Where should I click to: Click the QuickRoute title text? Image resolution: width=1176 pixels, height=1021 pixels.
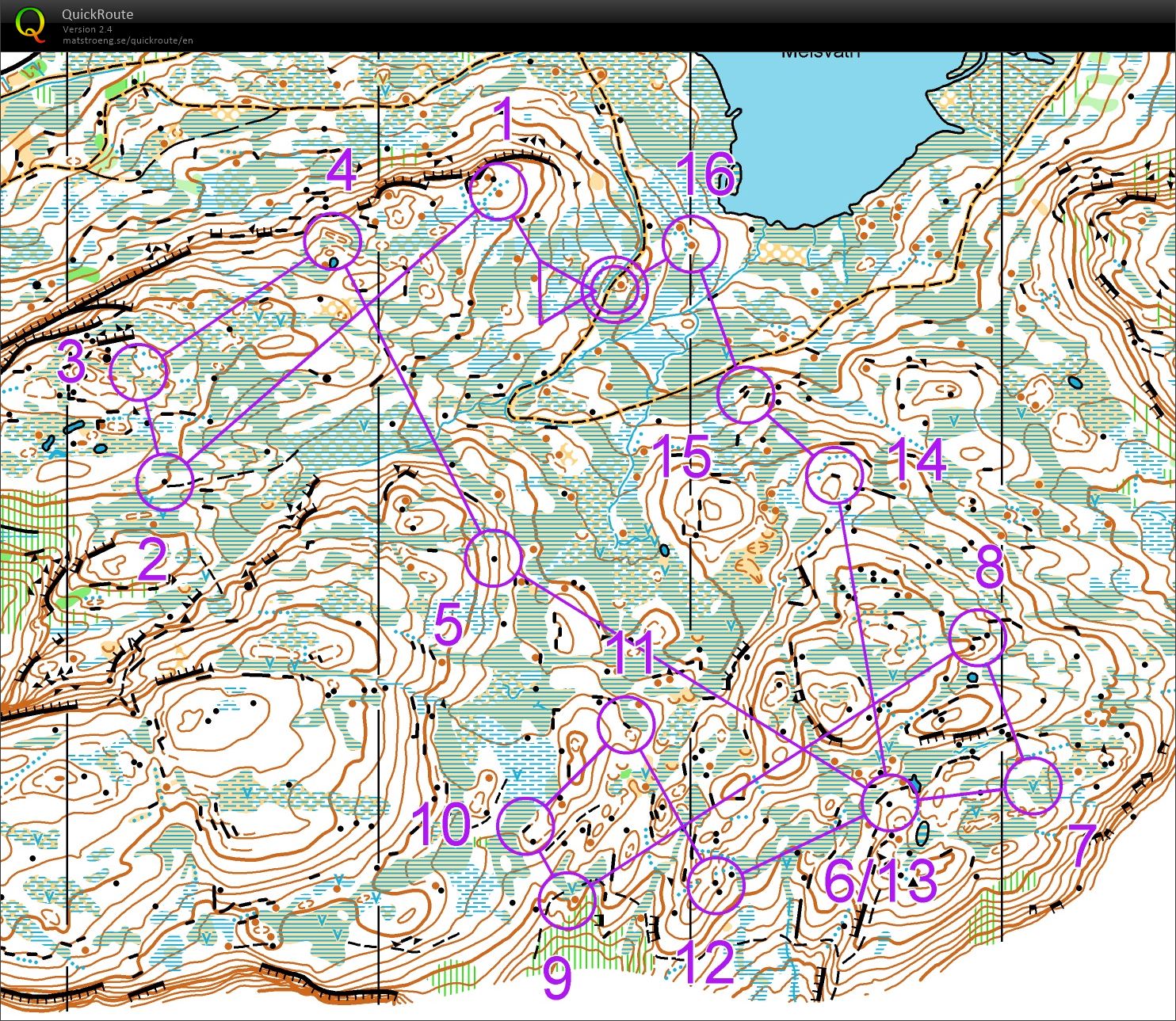[97, 14]
